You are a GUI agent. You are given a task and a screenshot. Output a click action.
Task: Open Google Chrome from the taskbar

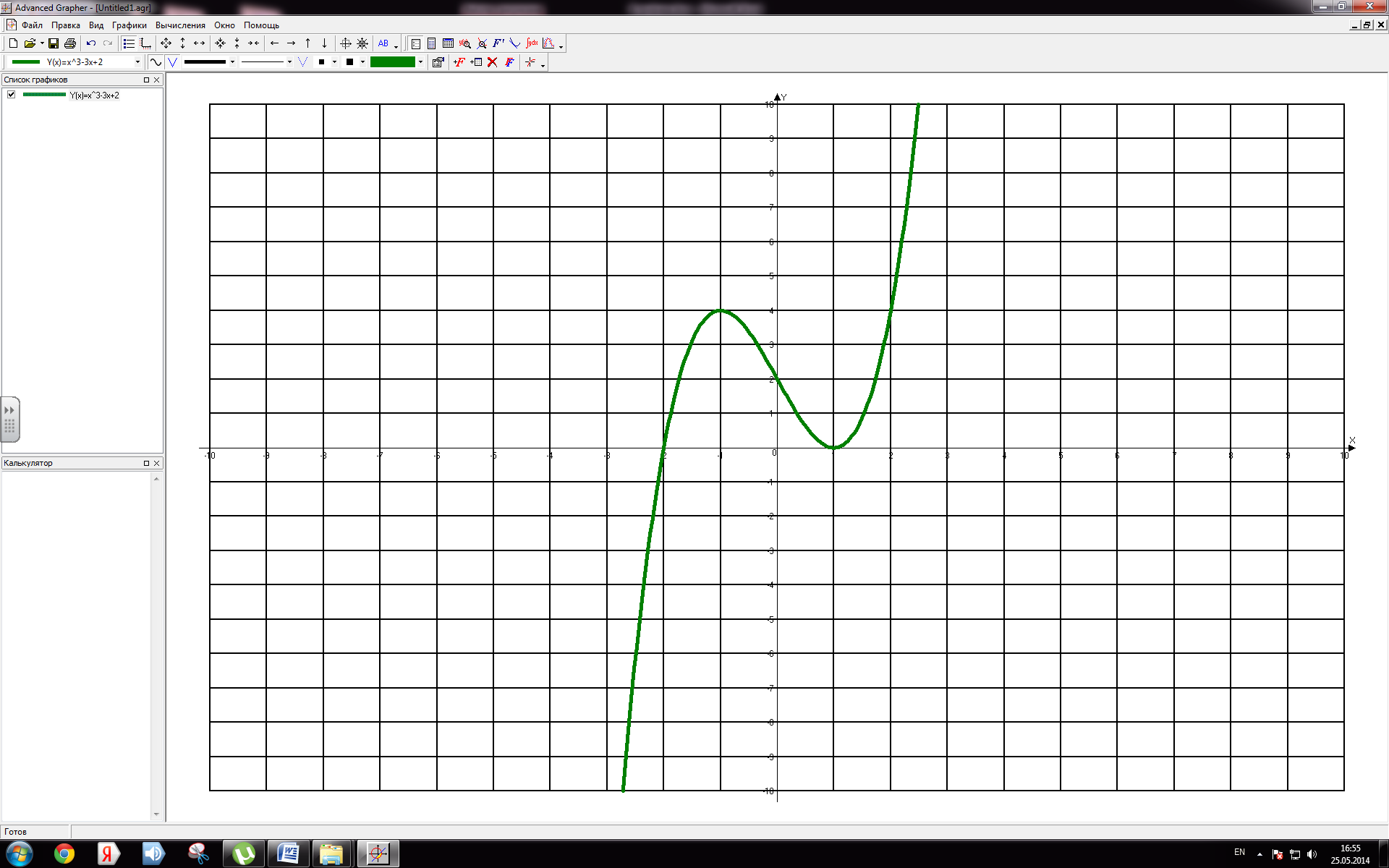point(64,854)
